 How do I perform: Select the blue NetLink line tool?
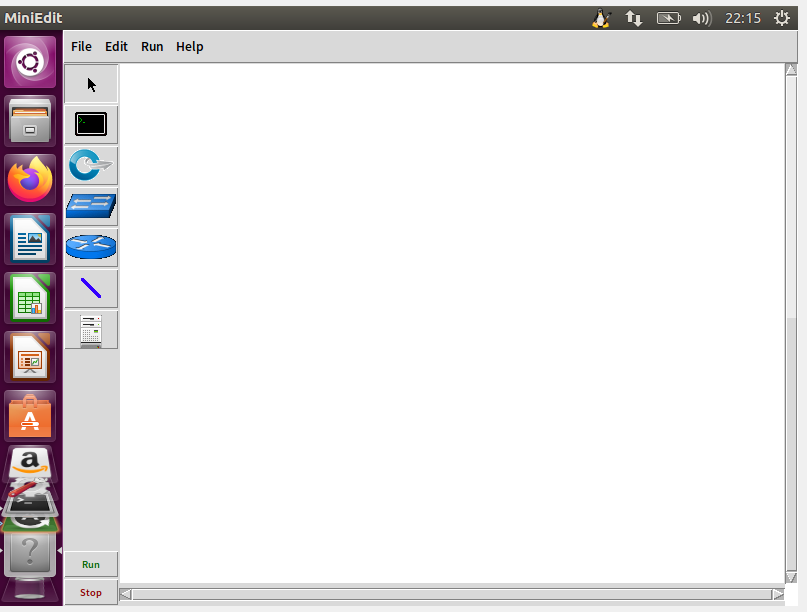(91, 288)
